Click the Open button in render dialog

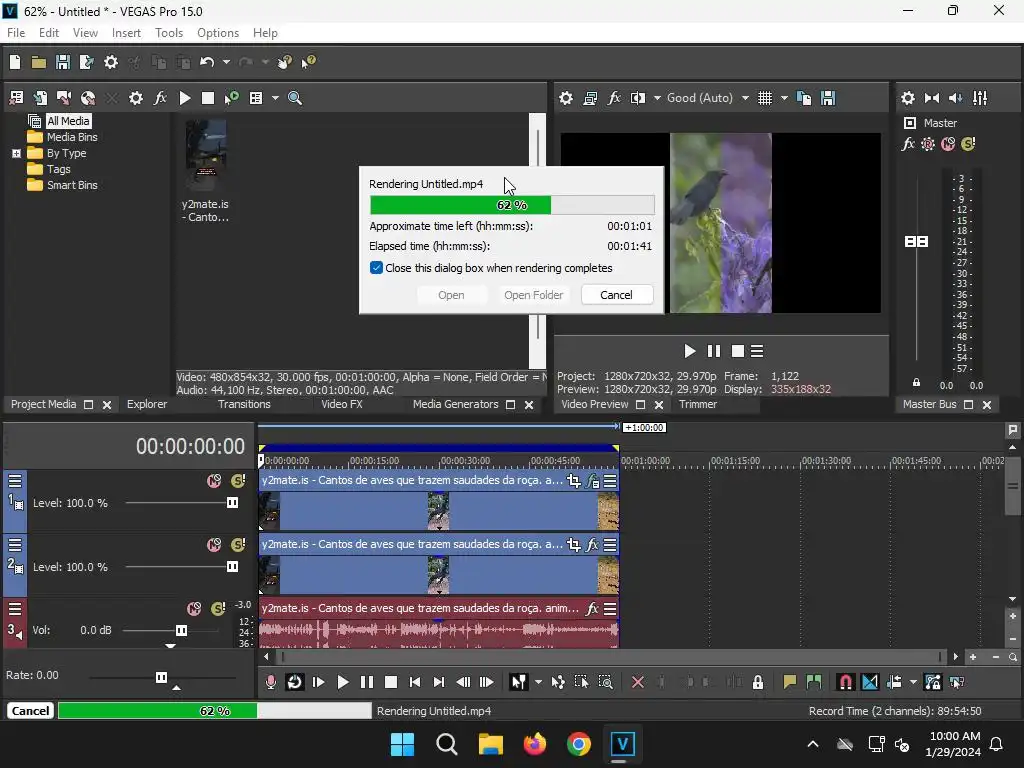pos(451,295)
